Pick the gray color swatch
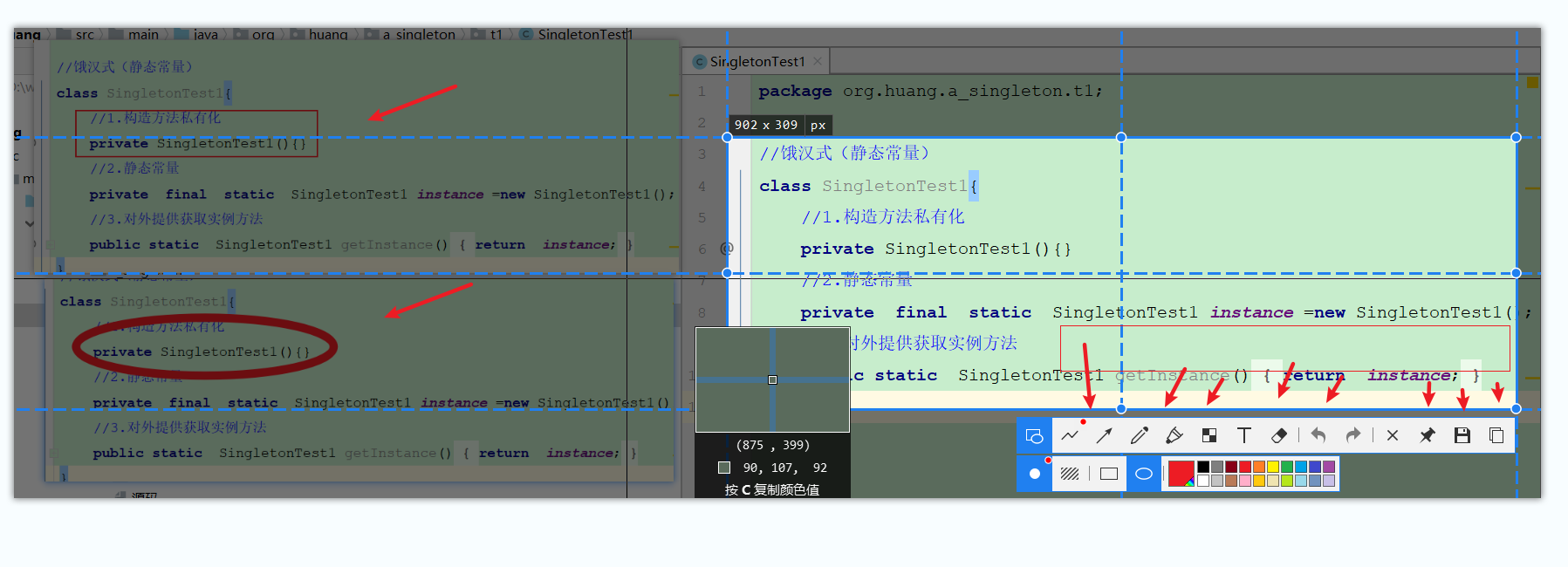 (x=1217, y=467)
